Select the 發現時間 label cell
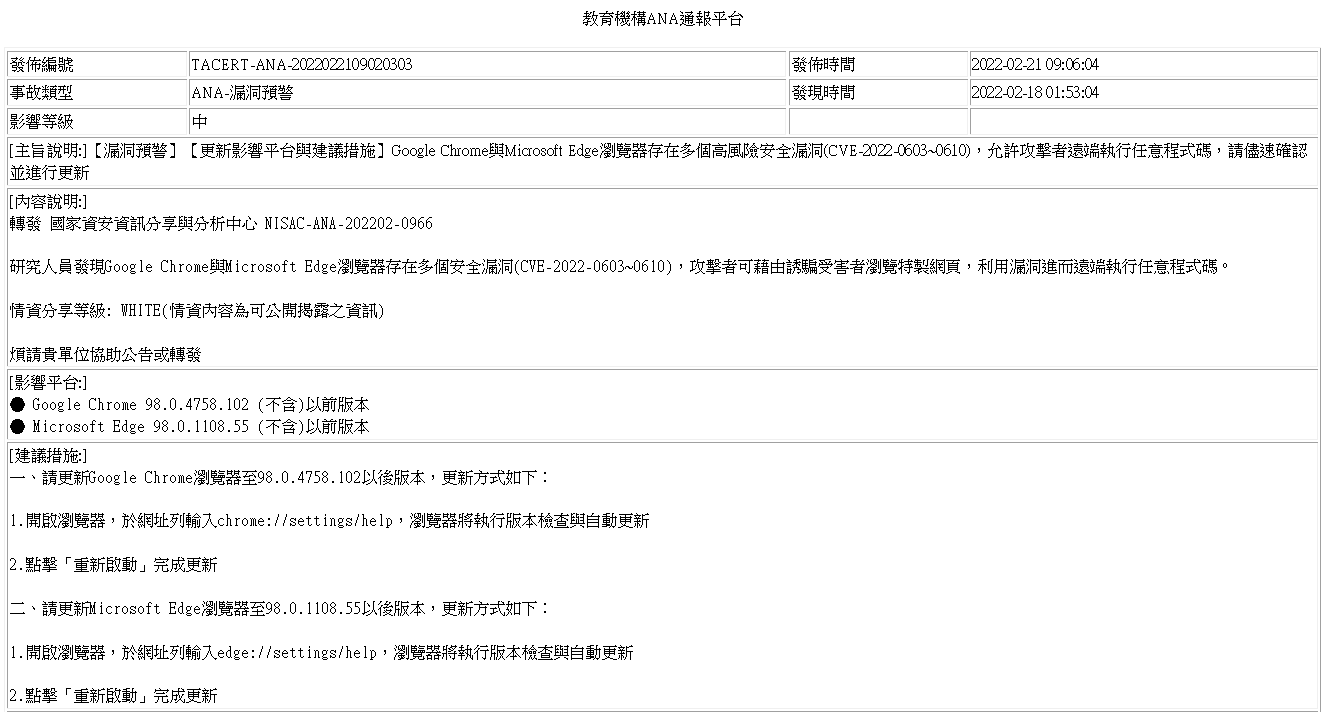Screen dimensions: 1332x712 click(x=878, y=93)
